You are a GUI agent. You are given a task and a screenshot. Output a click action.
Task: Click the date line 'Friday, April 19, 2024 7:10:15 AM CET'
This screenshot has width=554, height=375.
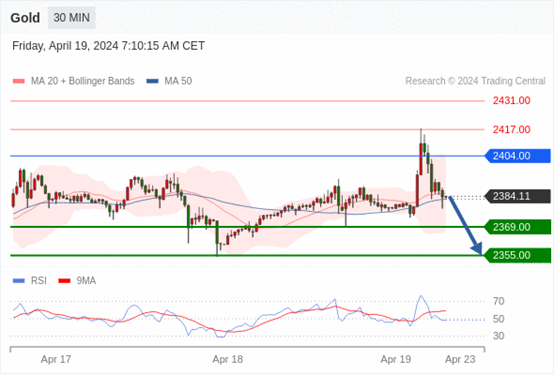click(108, 46)
